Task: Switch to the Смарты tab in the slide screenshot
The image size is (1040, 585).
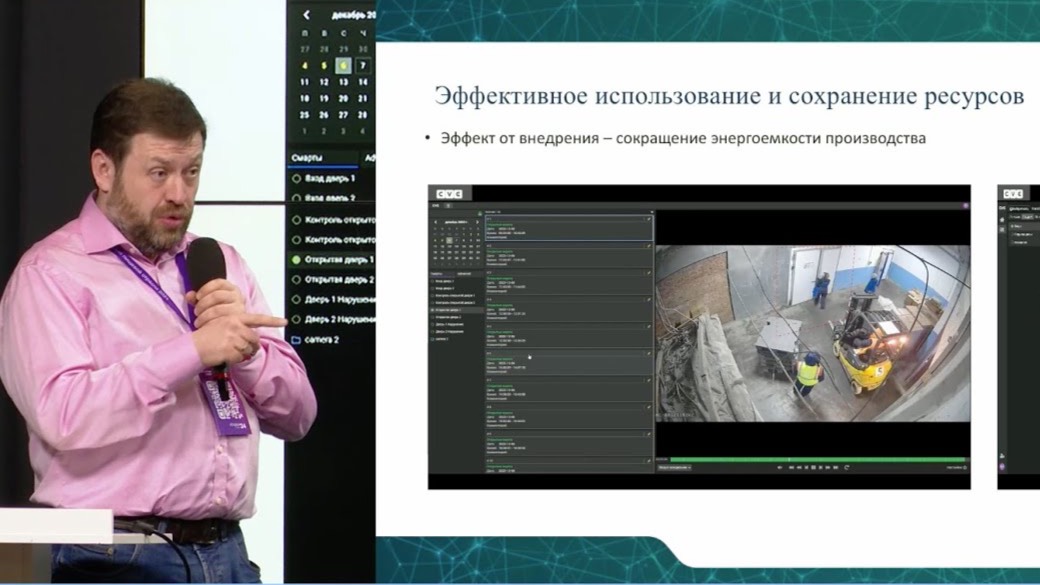Action: [436, 274]
